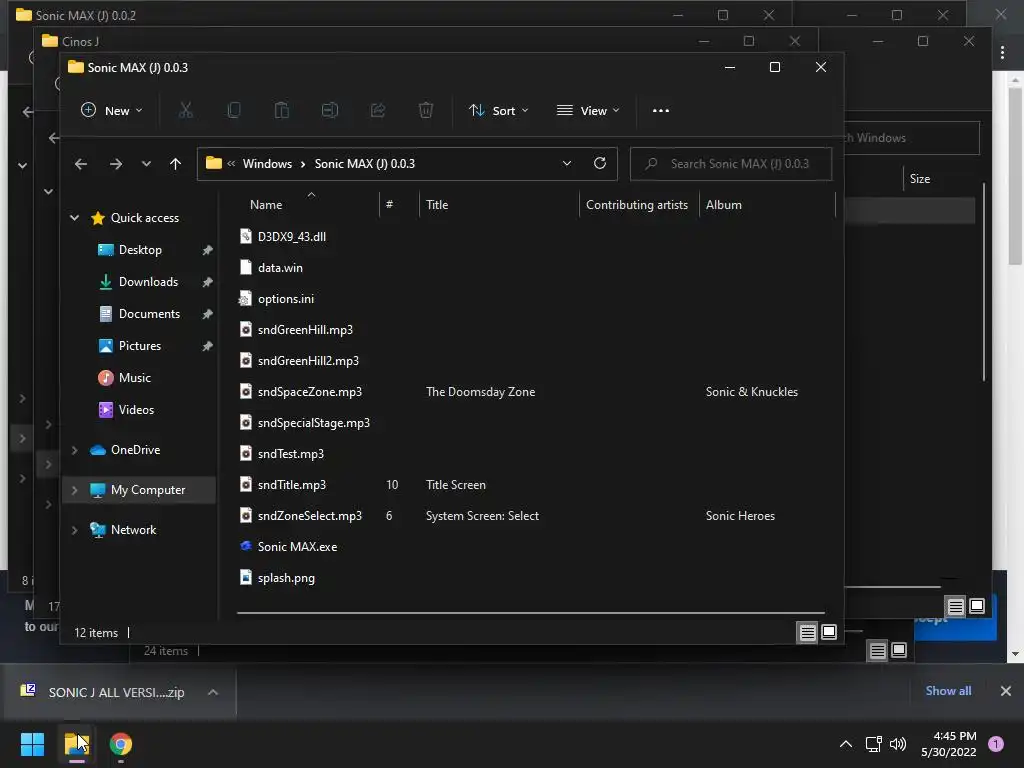Click the Copy icon in toolbar
Viewport: 1024px width, 768px height.
[x=234, y=110]
